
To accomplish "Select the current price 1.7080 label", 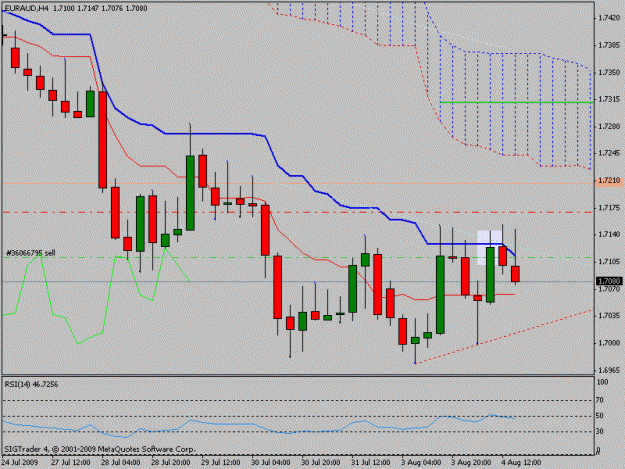I will point(609,281).
